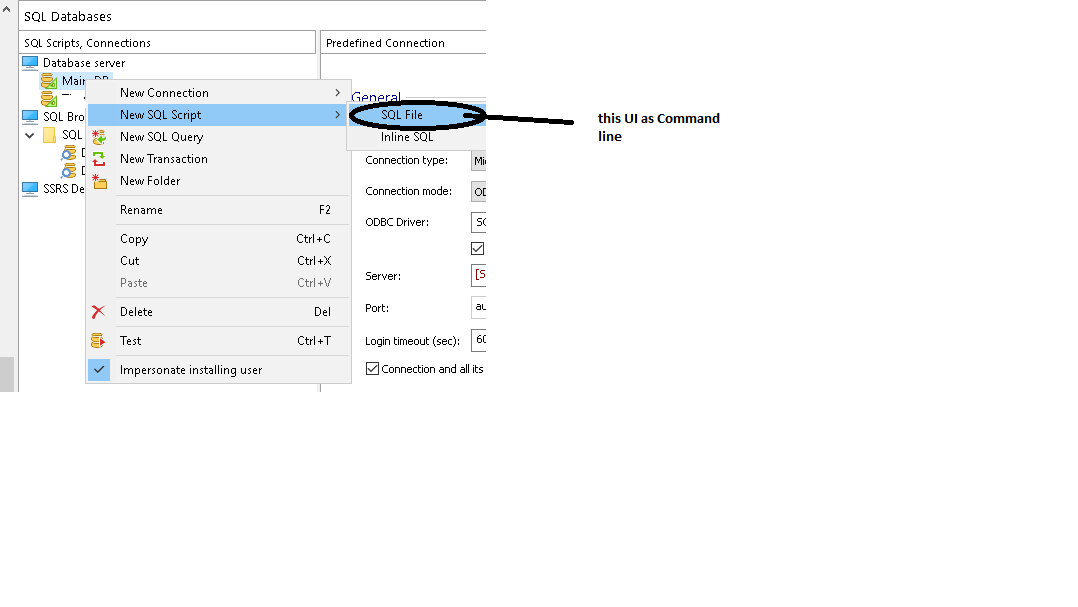
Task: Open the Connection type dropdown
Action: click(x=478, y=160)
